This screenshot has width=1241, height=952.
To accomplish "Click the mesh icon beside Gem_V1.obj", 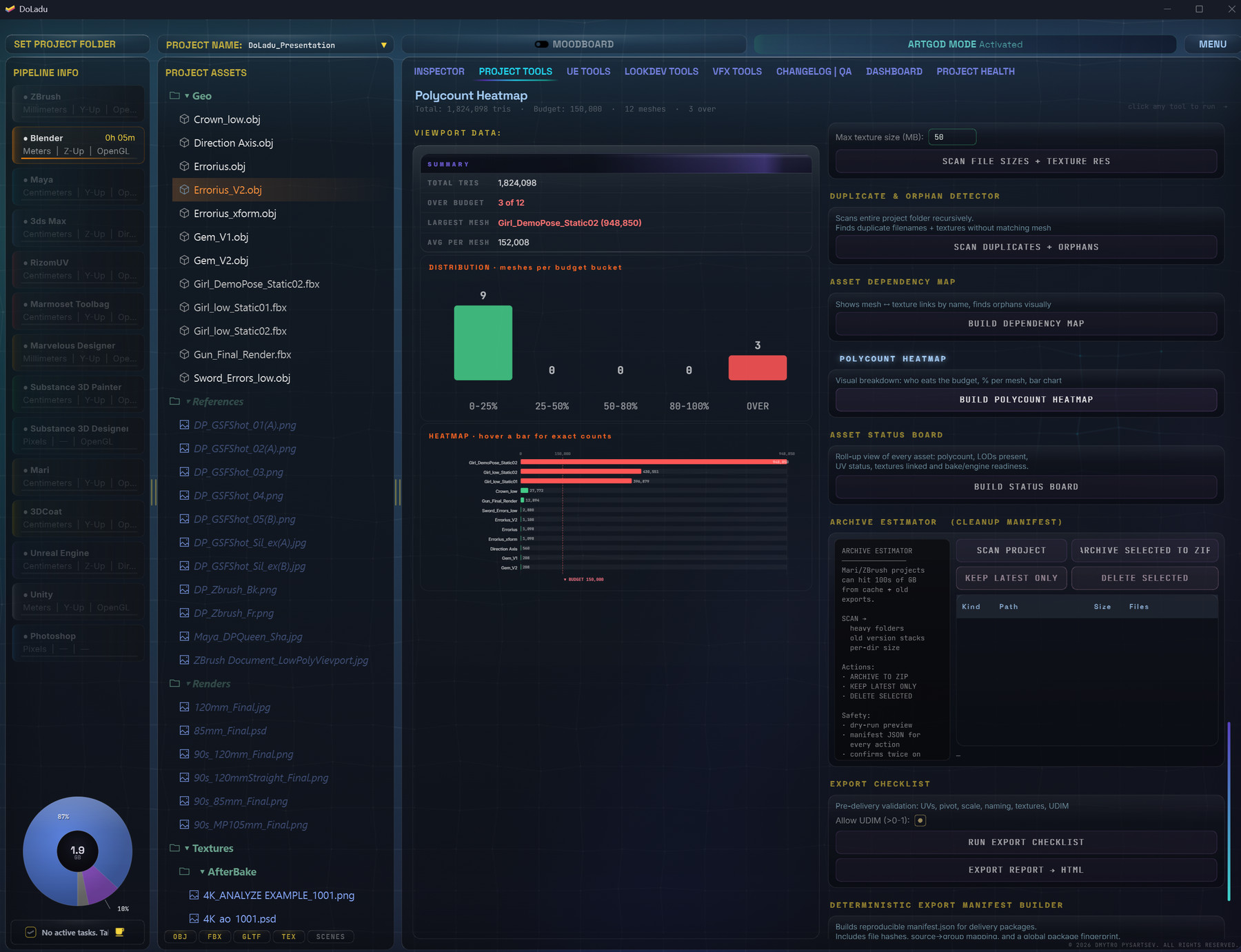I will (184, 236).
